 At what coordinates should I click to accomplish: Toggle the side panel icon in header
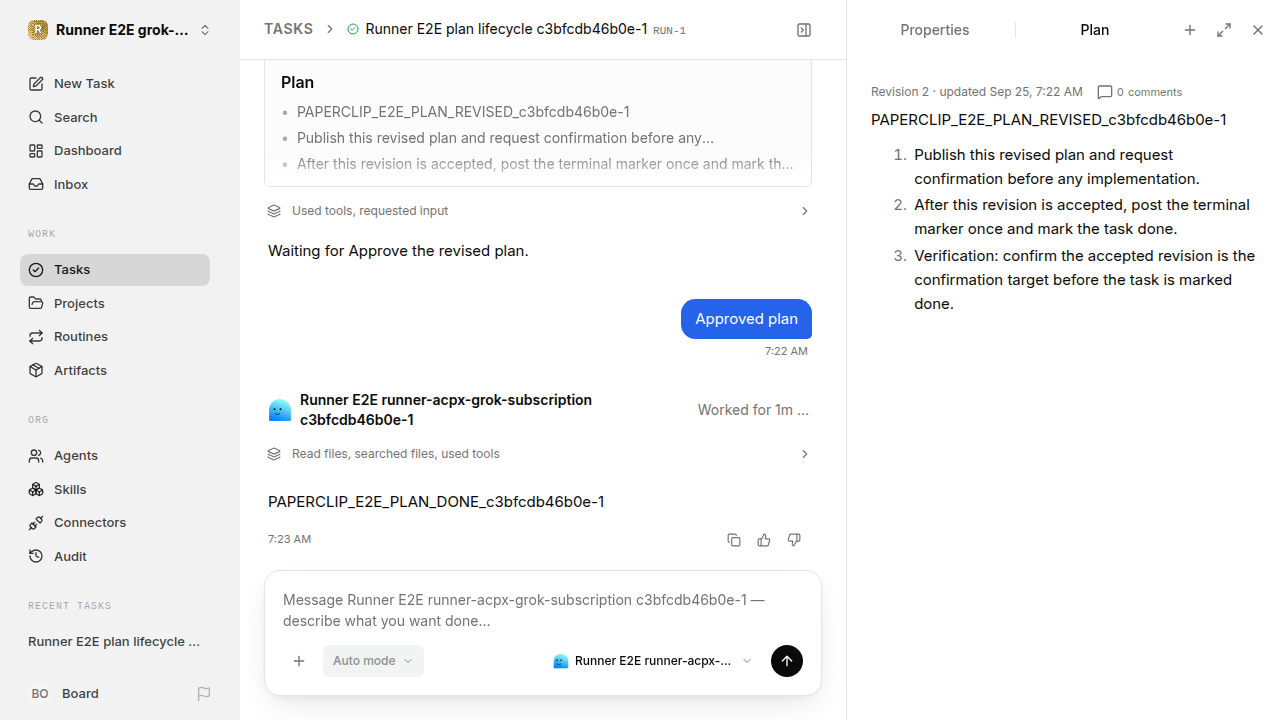coord(804,30)
